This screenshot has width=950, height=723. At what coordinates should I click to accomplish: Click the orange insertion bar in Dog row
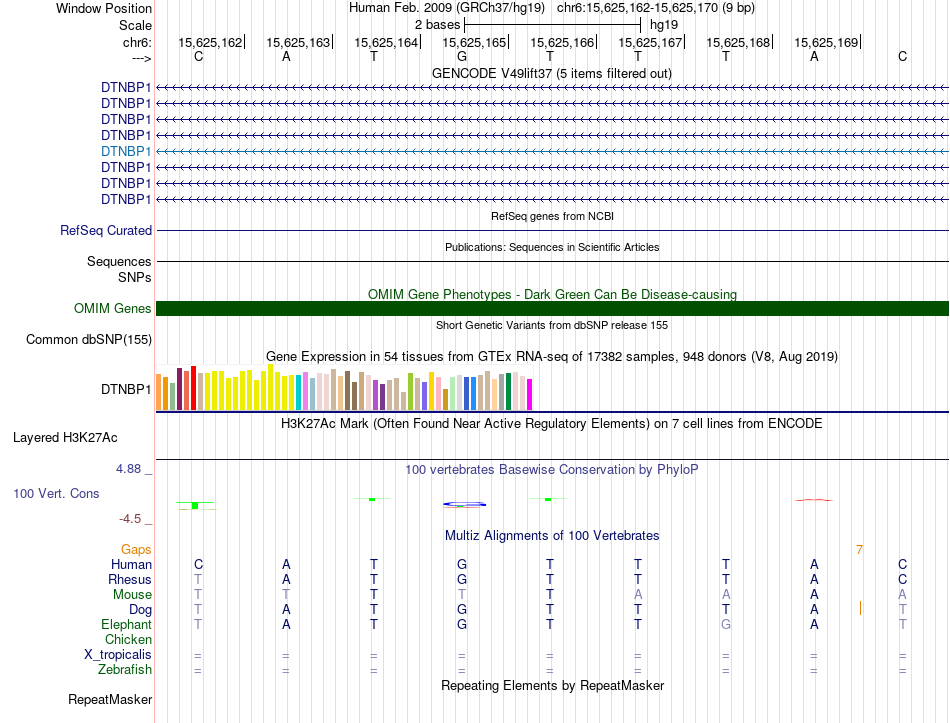pyautogui.click(x=860, y=608)
